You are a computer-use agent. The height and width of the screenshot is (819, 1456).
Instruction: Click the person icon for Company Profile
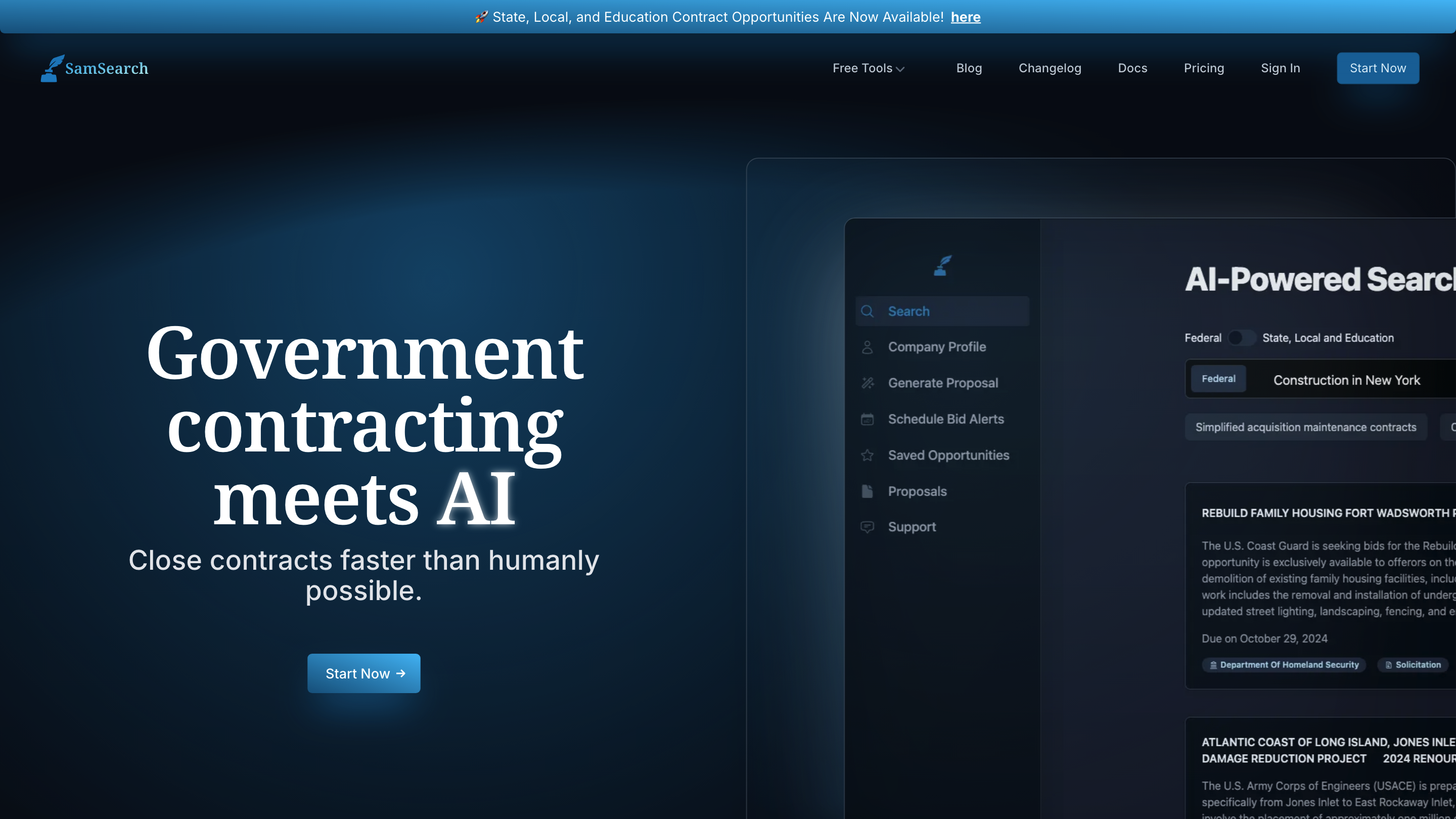tap(867, 347)
